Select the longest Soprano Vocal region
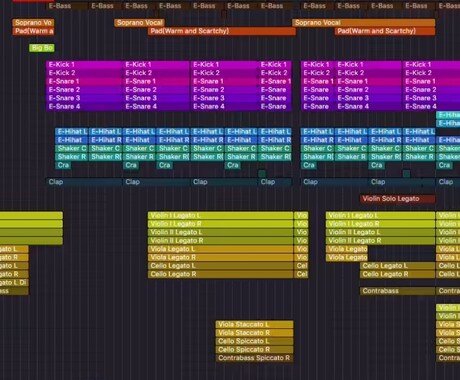The height and width of the screenshot is (380, 460). click(364, 23)
